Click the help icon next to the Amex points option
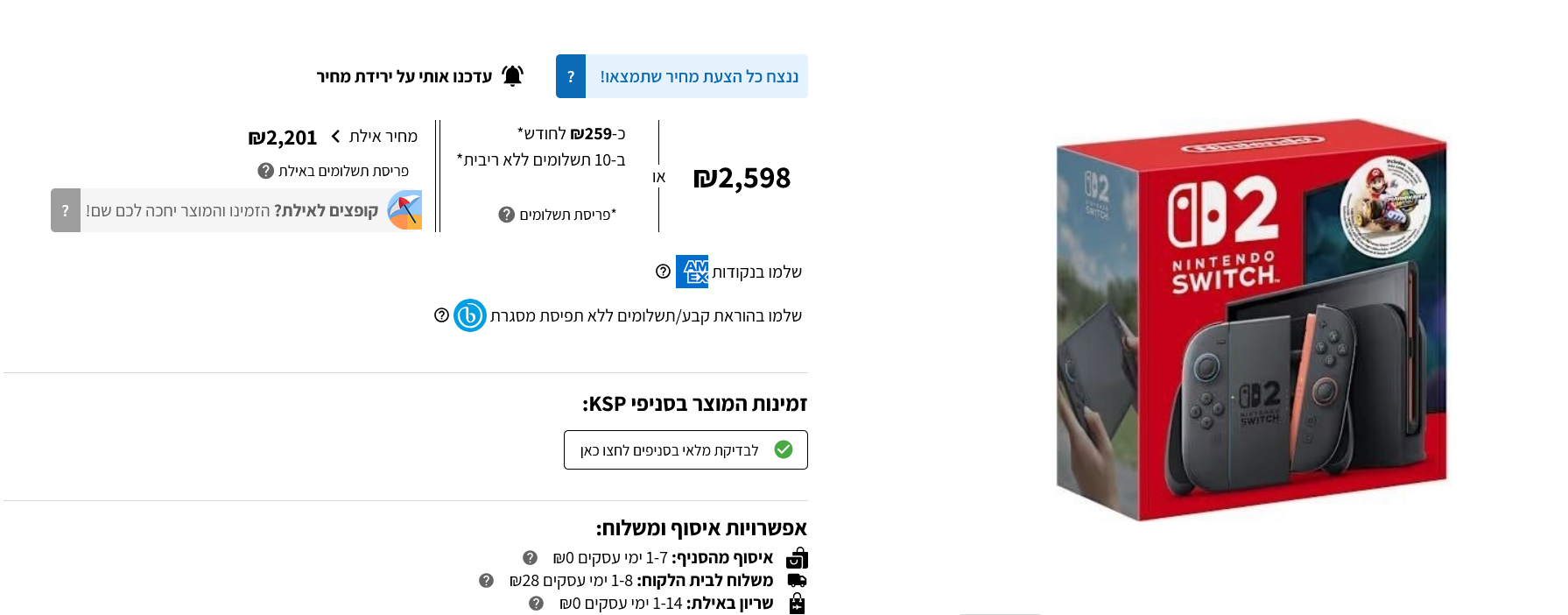Image resolution: width=1568 pixels, height=615 pixels. (663, 272)
